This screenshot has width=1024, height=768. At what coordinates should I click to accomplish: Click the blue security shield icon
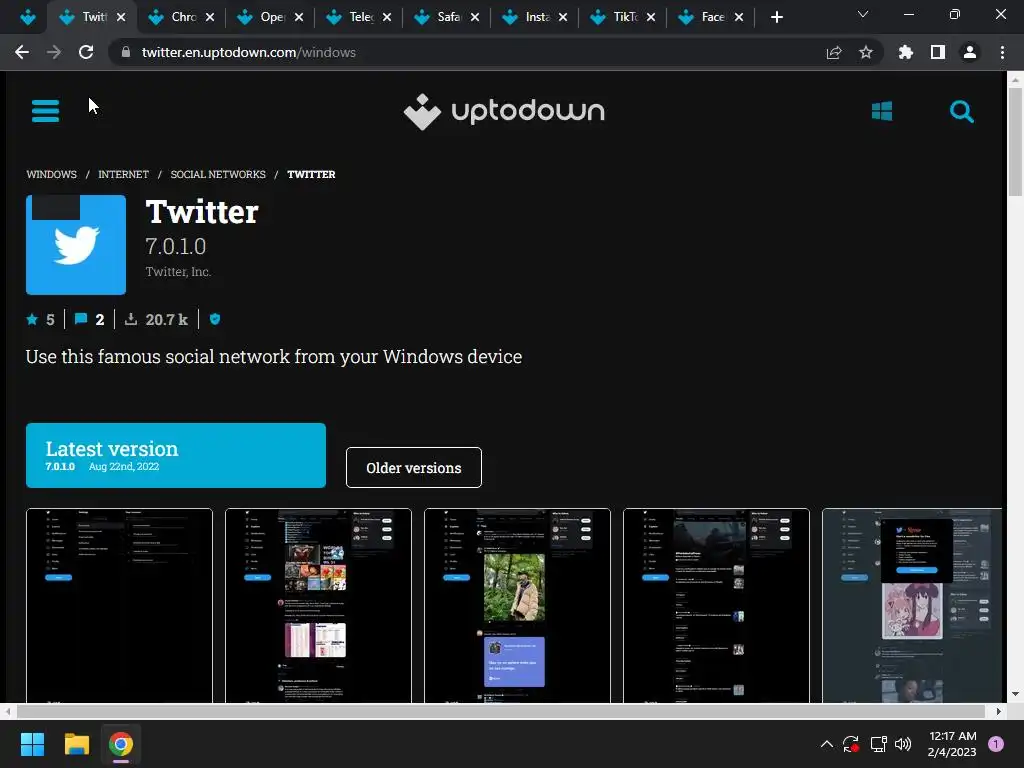pos(215,319)
